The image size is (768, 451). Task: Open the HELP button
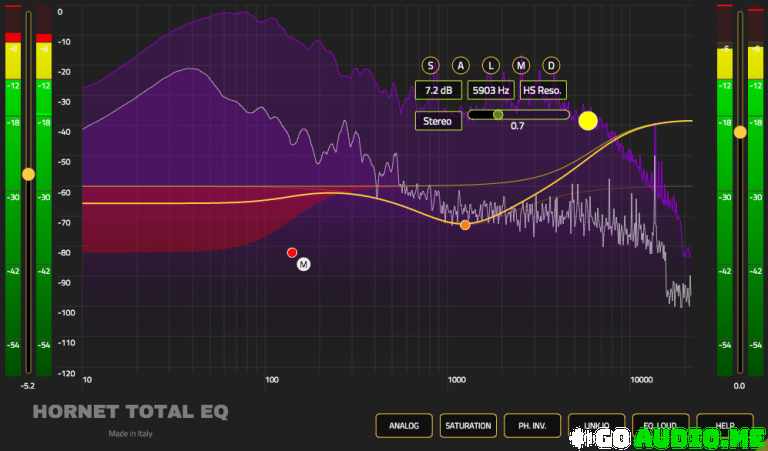point(725,426)
